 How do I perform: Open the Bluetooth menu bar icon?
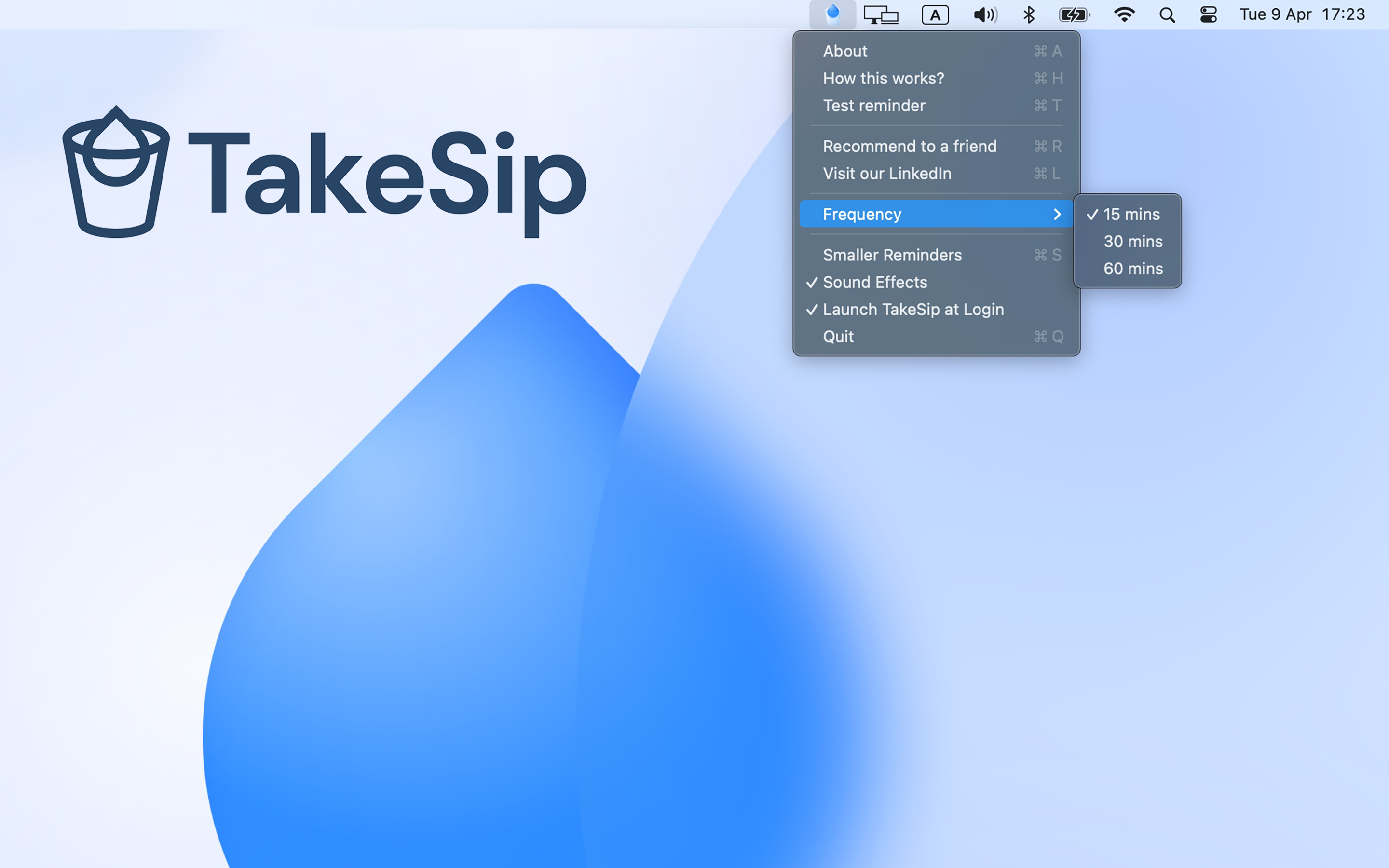click(x=1029, y=15)
